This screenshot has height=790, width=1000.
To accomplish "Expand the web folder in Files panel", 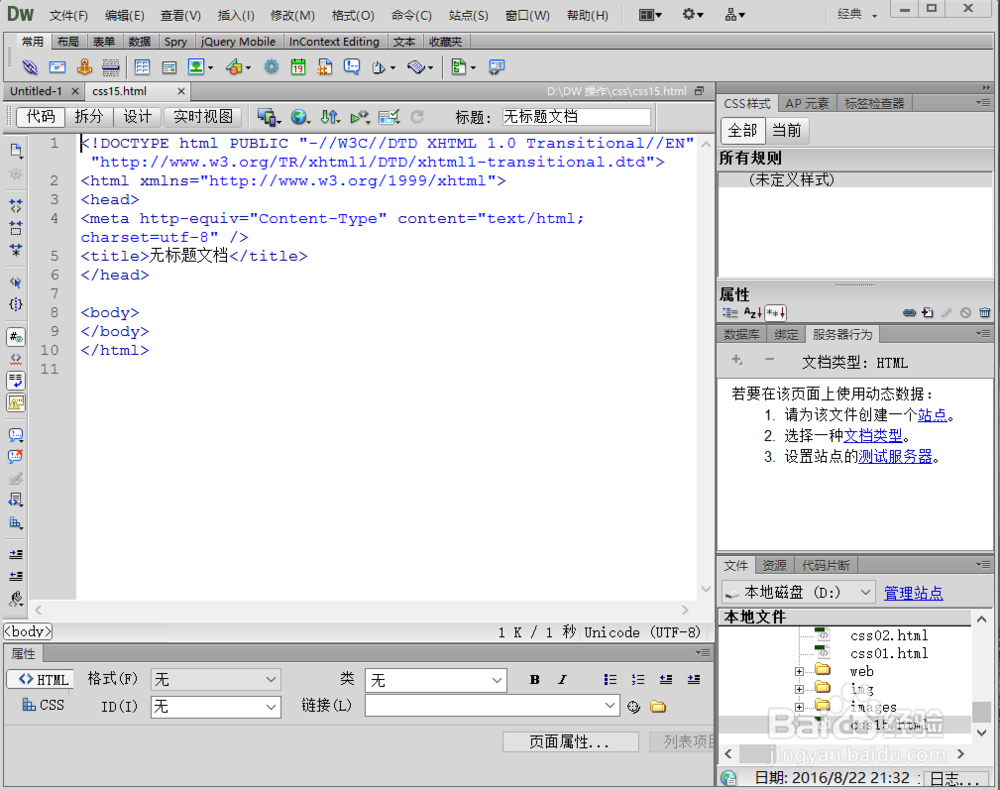I will (x=800, y=672).
